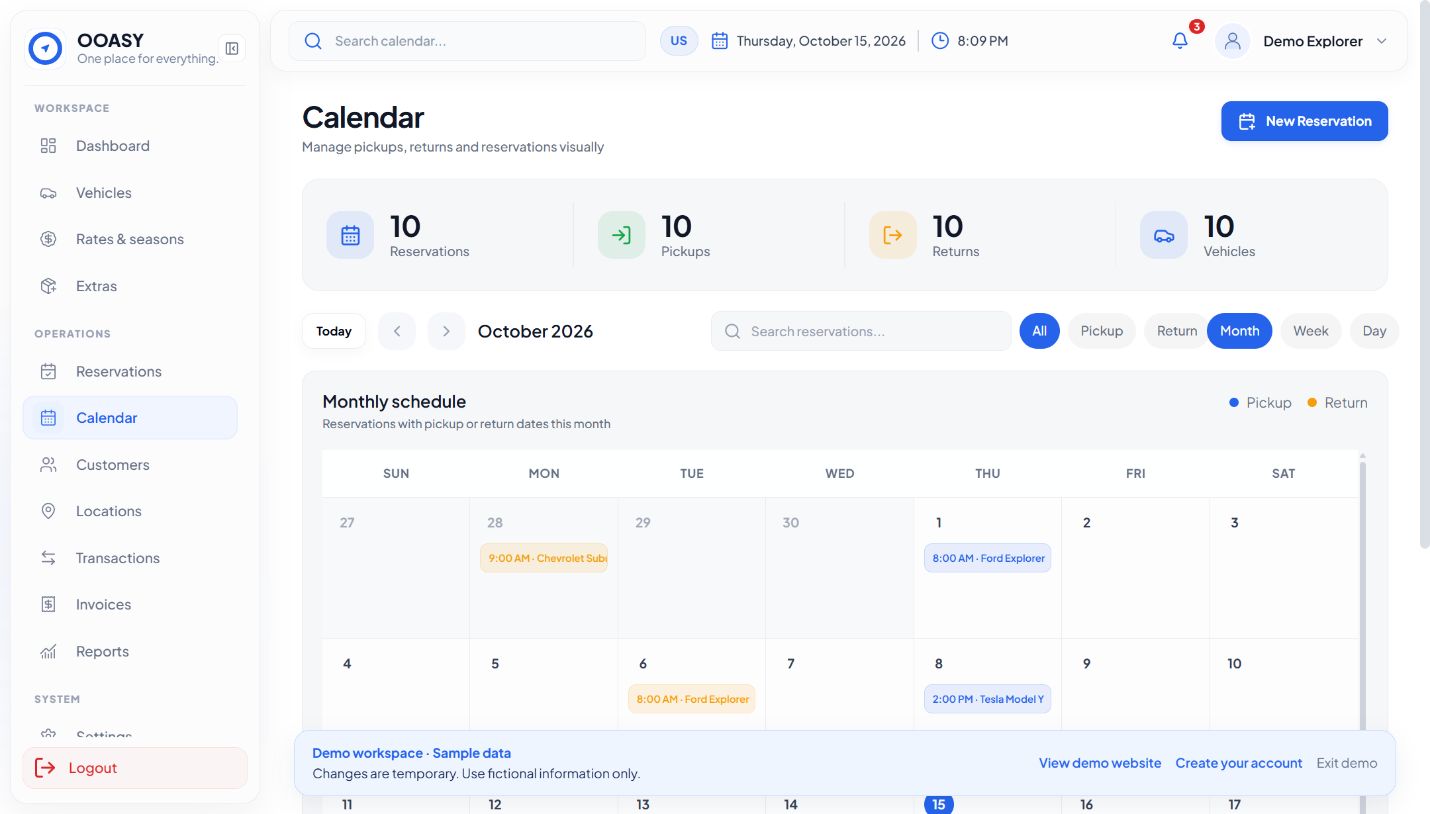The width and height of the screenshot is (1430, 814).
Task: Click the Transactions arrows icon
Action: coord(48,558)
